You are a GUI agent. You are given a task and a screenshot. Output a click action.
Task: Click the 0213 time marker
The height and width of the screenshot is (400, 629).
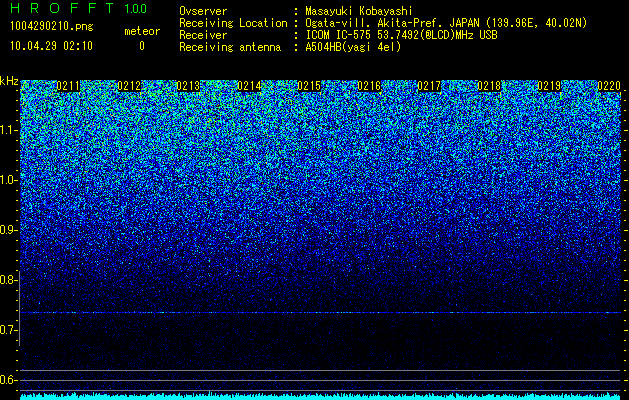click(x=188, y=86)
